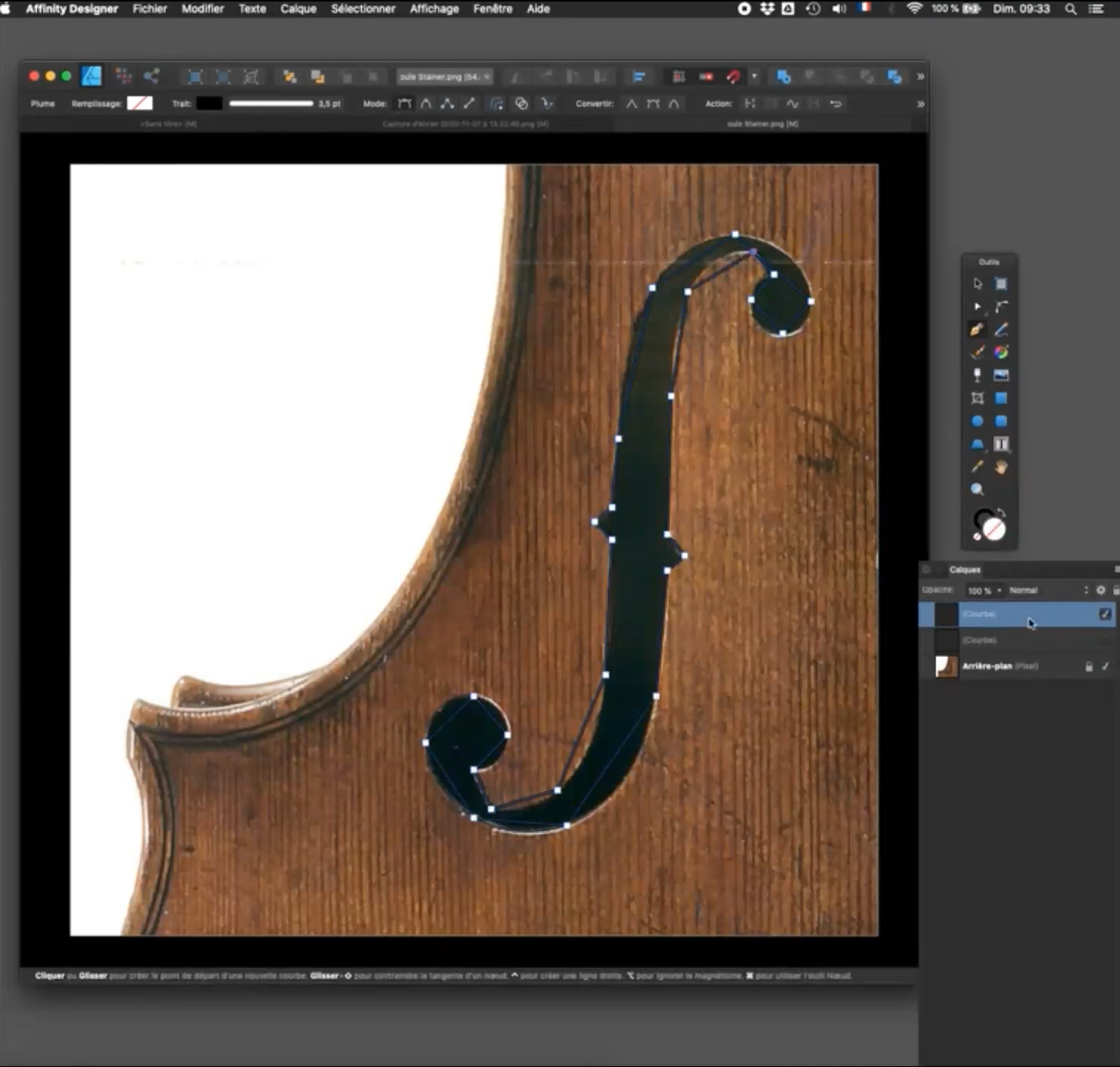Expand the snapping options arrow beside magnet
The width and height of the screenshot is (1120, 1067).
click(x=754, y=76)
